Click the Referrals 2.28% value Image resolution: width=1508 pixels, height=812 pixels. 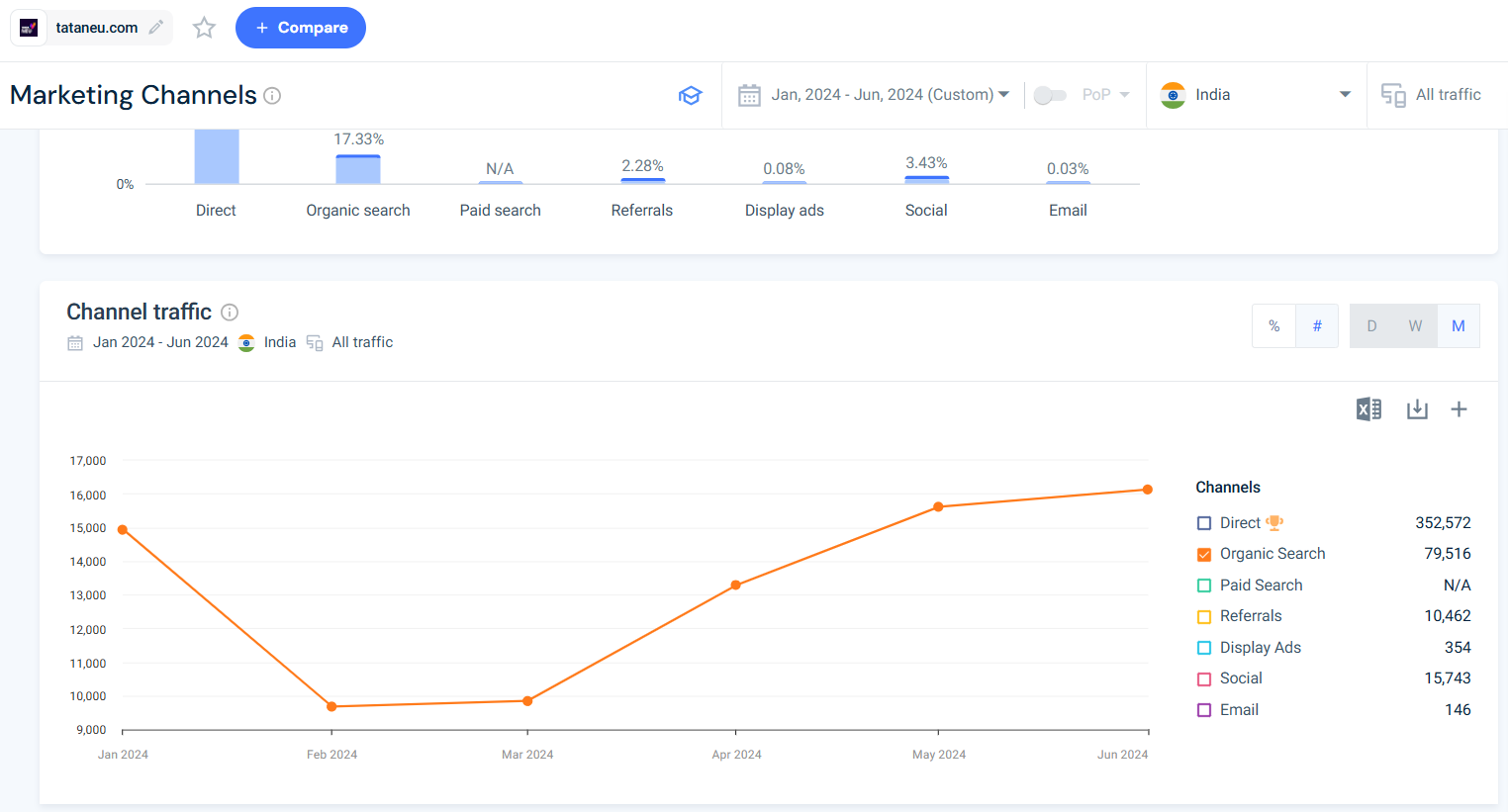click(x=642, y=166)
